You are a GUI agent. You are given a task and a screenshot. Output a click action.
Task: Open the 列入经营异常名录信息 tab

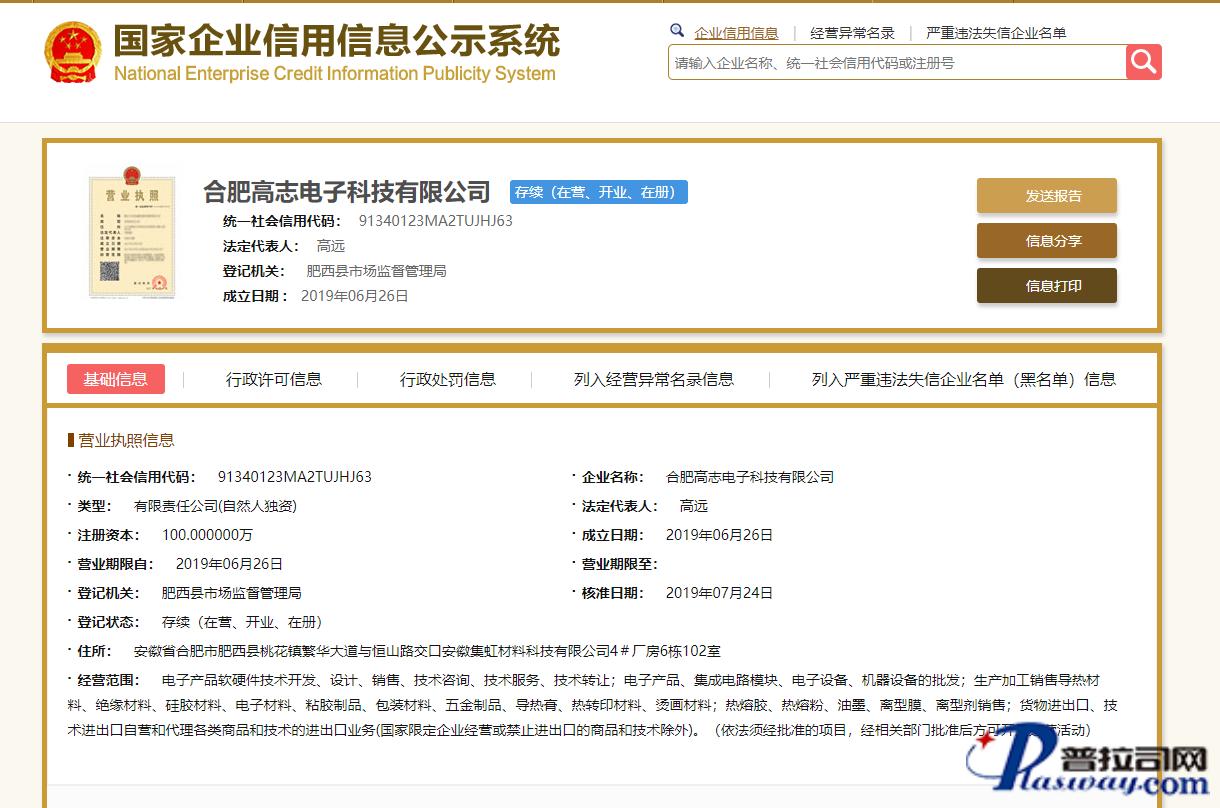(654, 379)
